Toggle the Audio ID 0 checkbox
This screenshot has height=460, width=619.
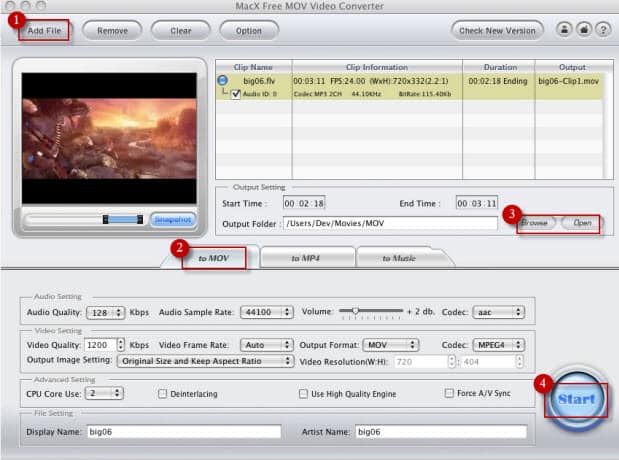[x=236, y=94]
